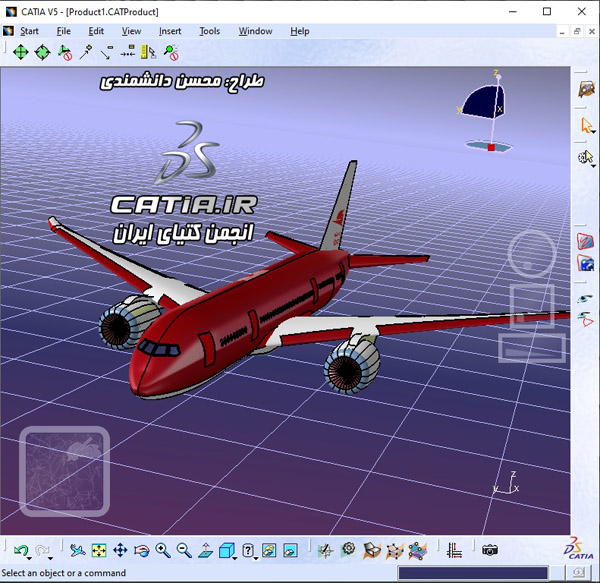Select the Normal View icon
This screenshot has height=583, width=600.
click(x=205, y=550)
